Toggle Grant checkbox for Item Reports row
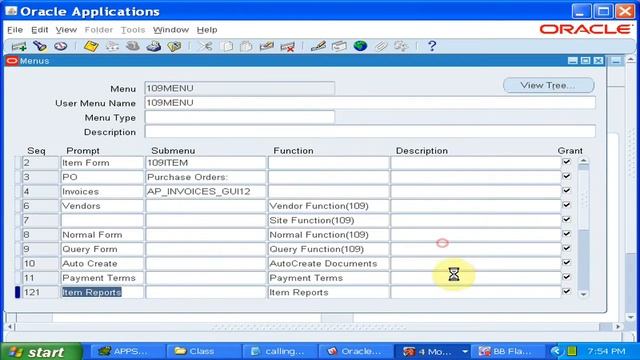The width and height of the screenshot is (640, 360). pyautogui.click(x=567, y=291)
